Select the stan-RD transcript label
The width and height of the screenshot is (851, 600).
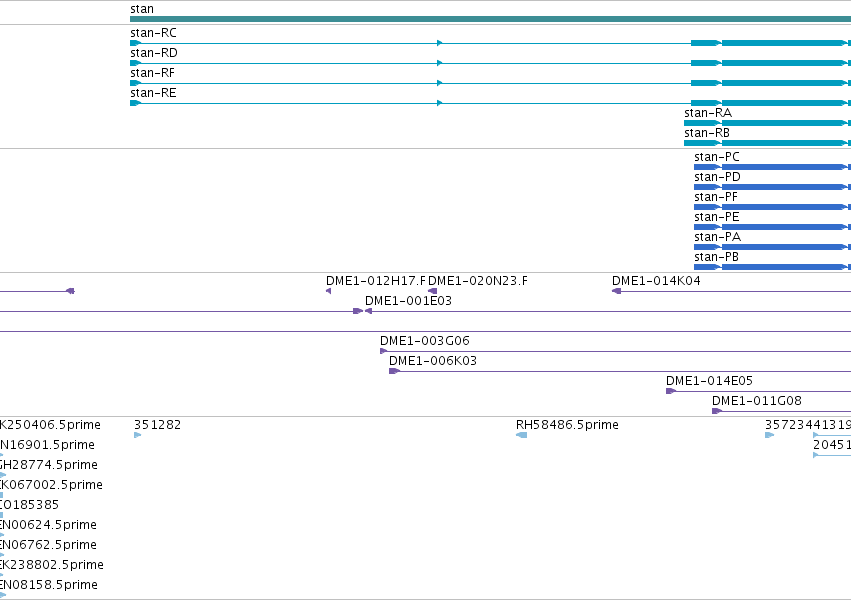154,53
